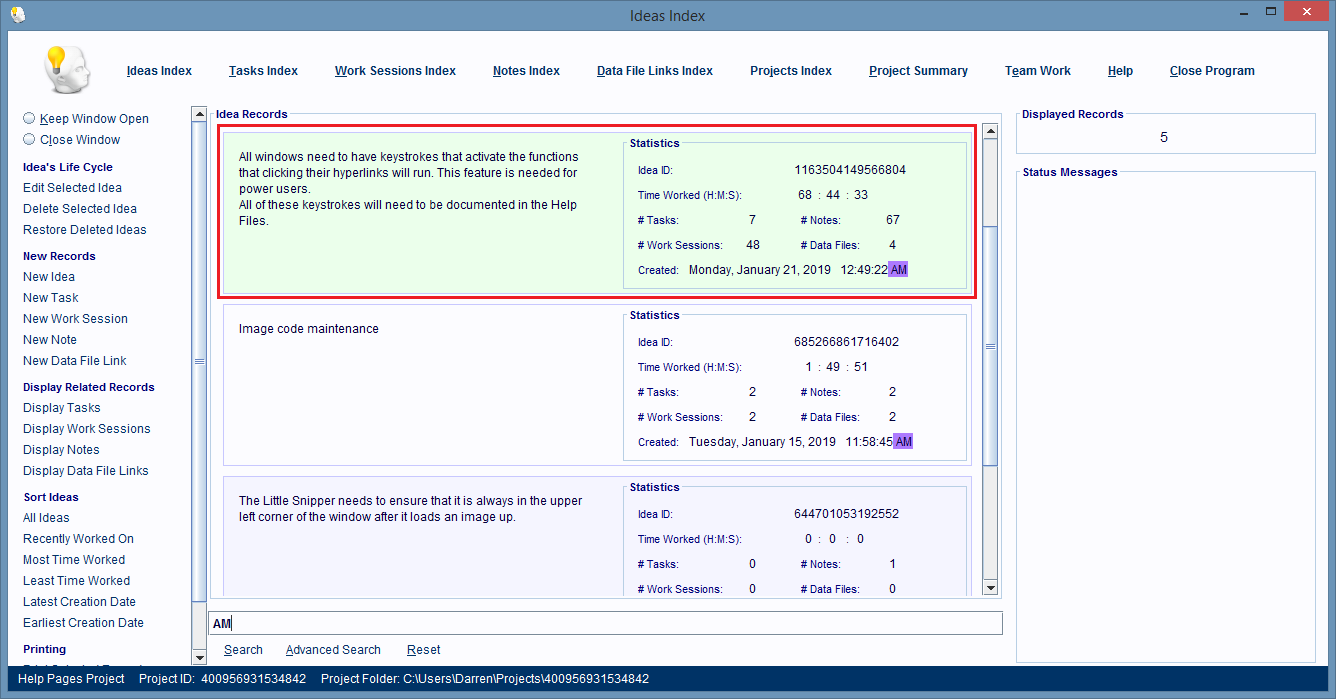
Task: Open the Tasks Index menu item
Action: pos(263,71)
